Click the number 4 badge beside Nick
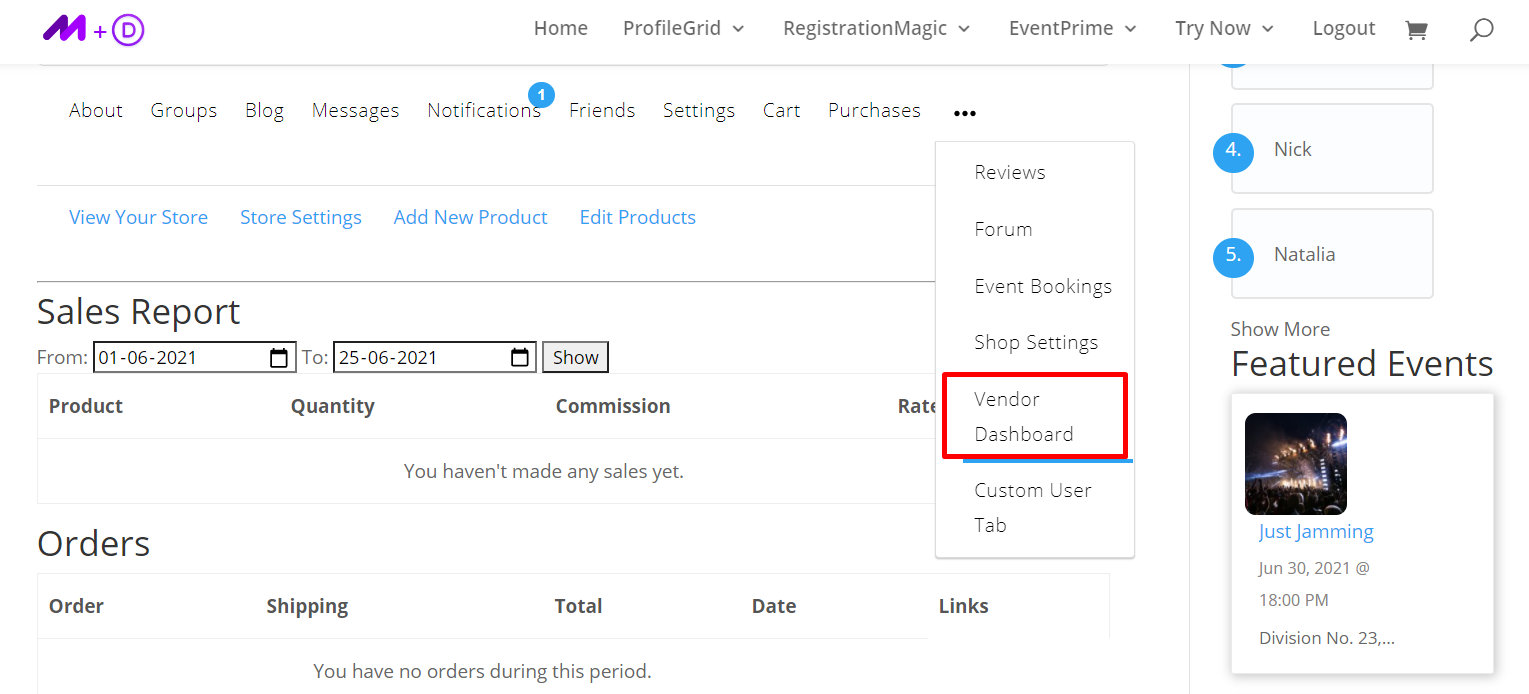 (x=1233, y=150)
